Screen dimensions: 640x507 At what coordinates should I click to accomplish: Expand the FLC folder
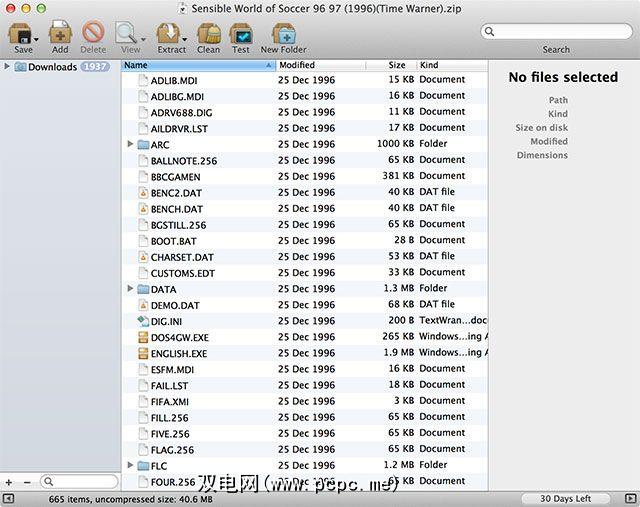pyautogui.click(x=130, y=465)
